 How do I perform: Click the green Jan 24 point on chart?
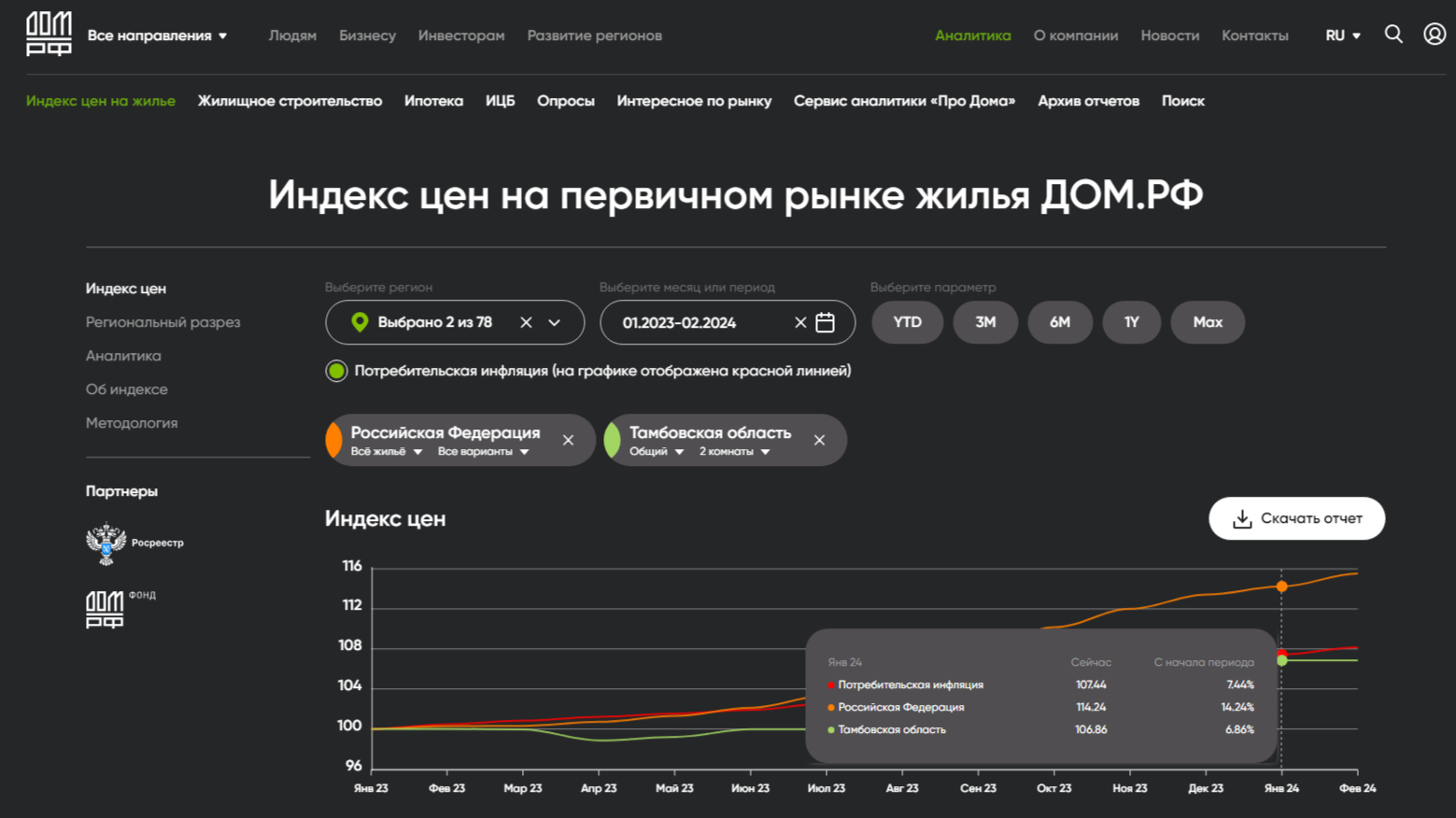pos(1281,660)
